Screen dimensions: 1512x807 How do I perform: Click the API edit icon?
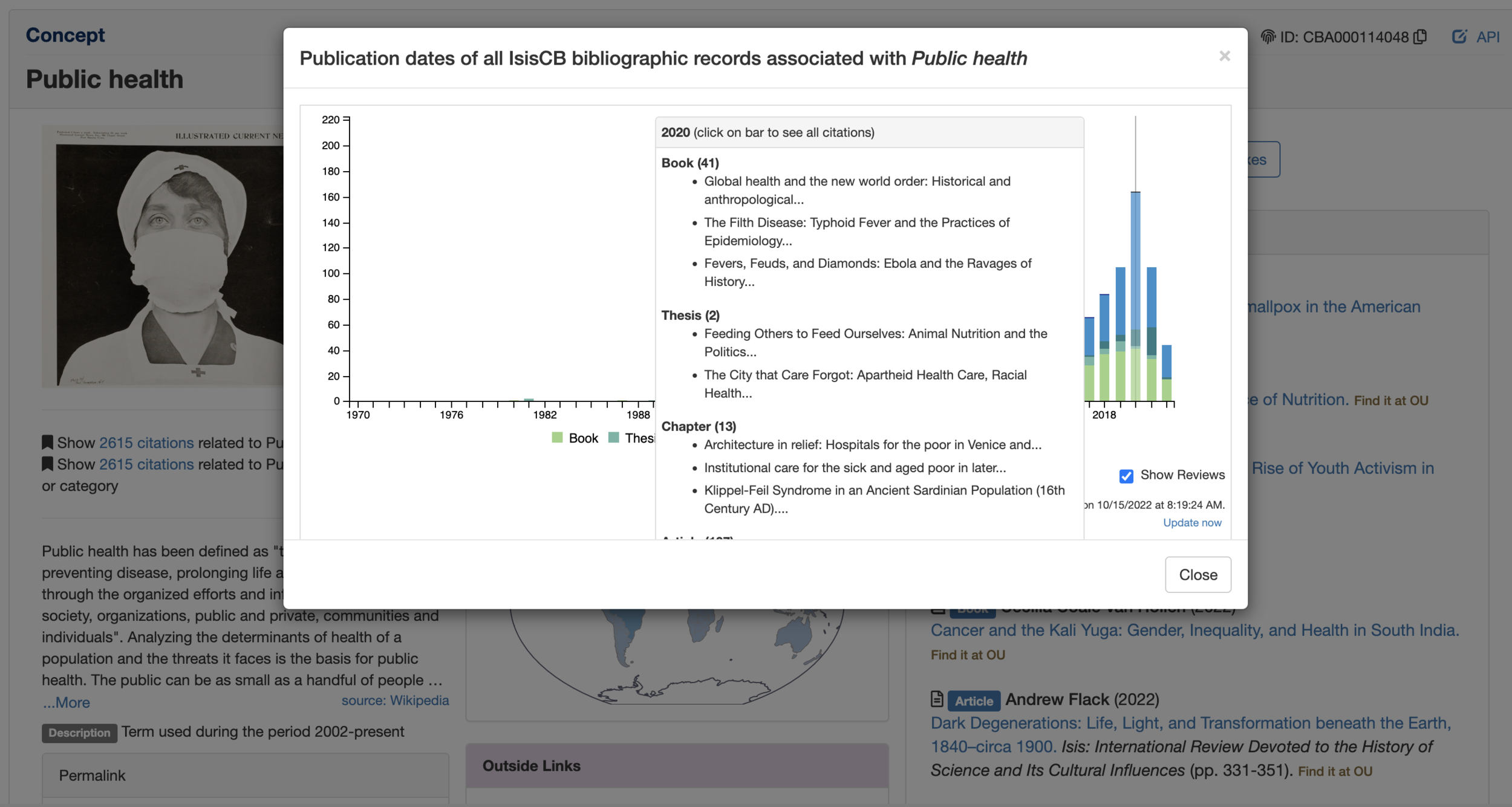point(1459,37)
